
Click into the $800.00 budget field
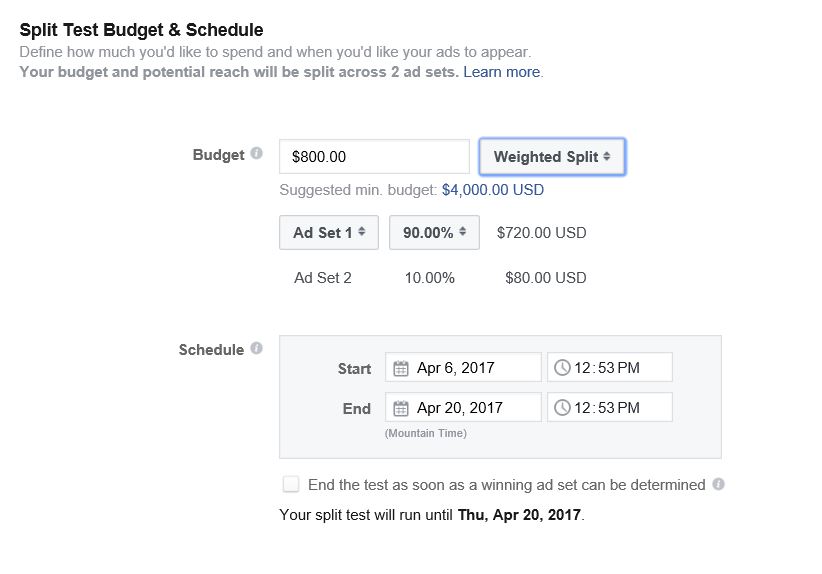[374, 157]
